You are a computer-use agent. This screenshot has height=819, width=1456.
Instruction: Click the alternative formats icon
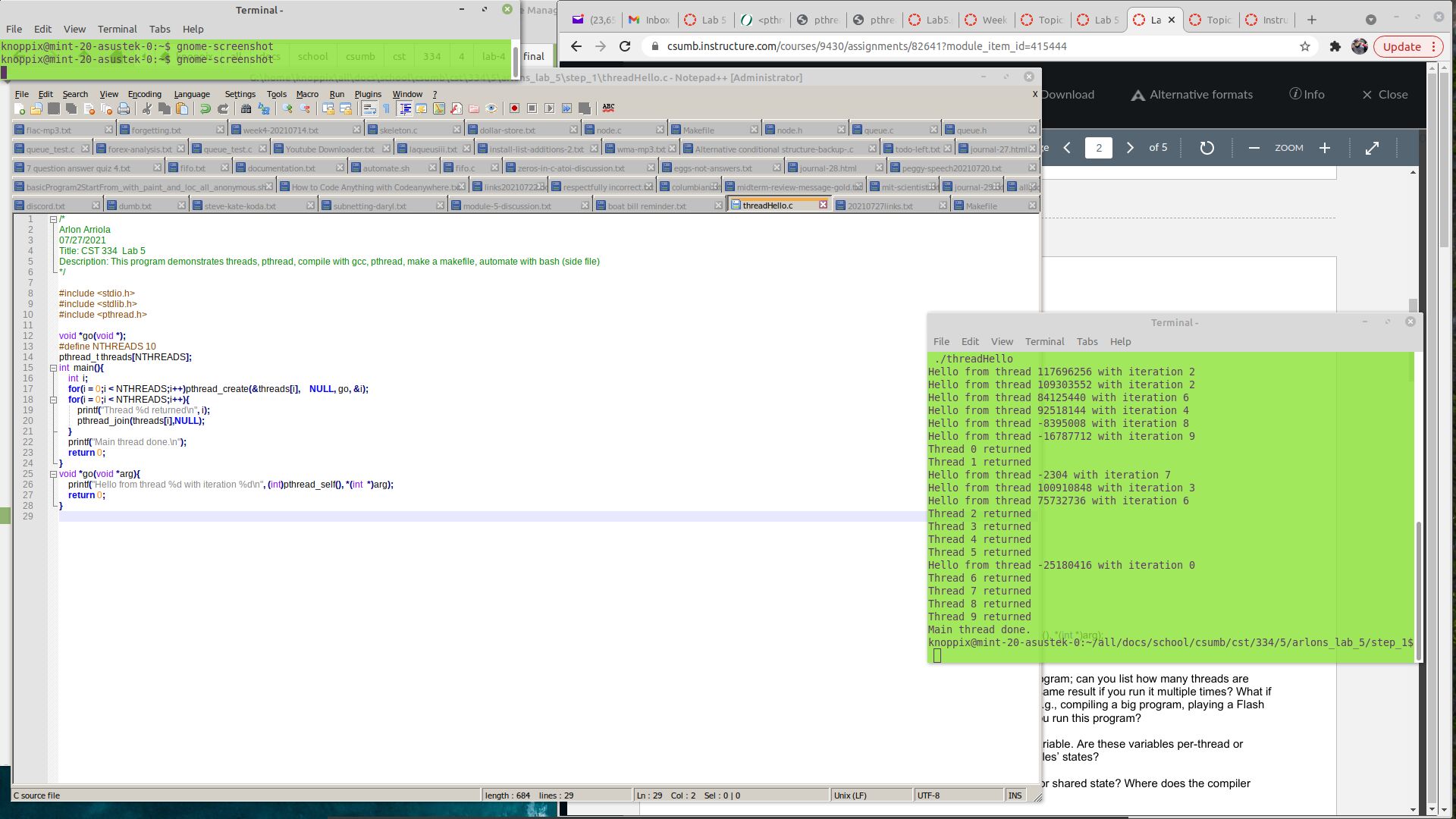pyautogui.click(x=1138, y=94)
